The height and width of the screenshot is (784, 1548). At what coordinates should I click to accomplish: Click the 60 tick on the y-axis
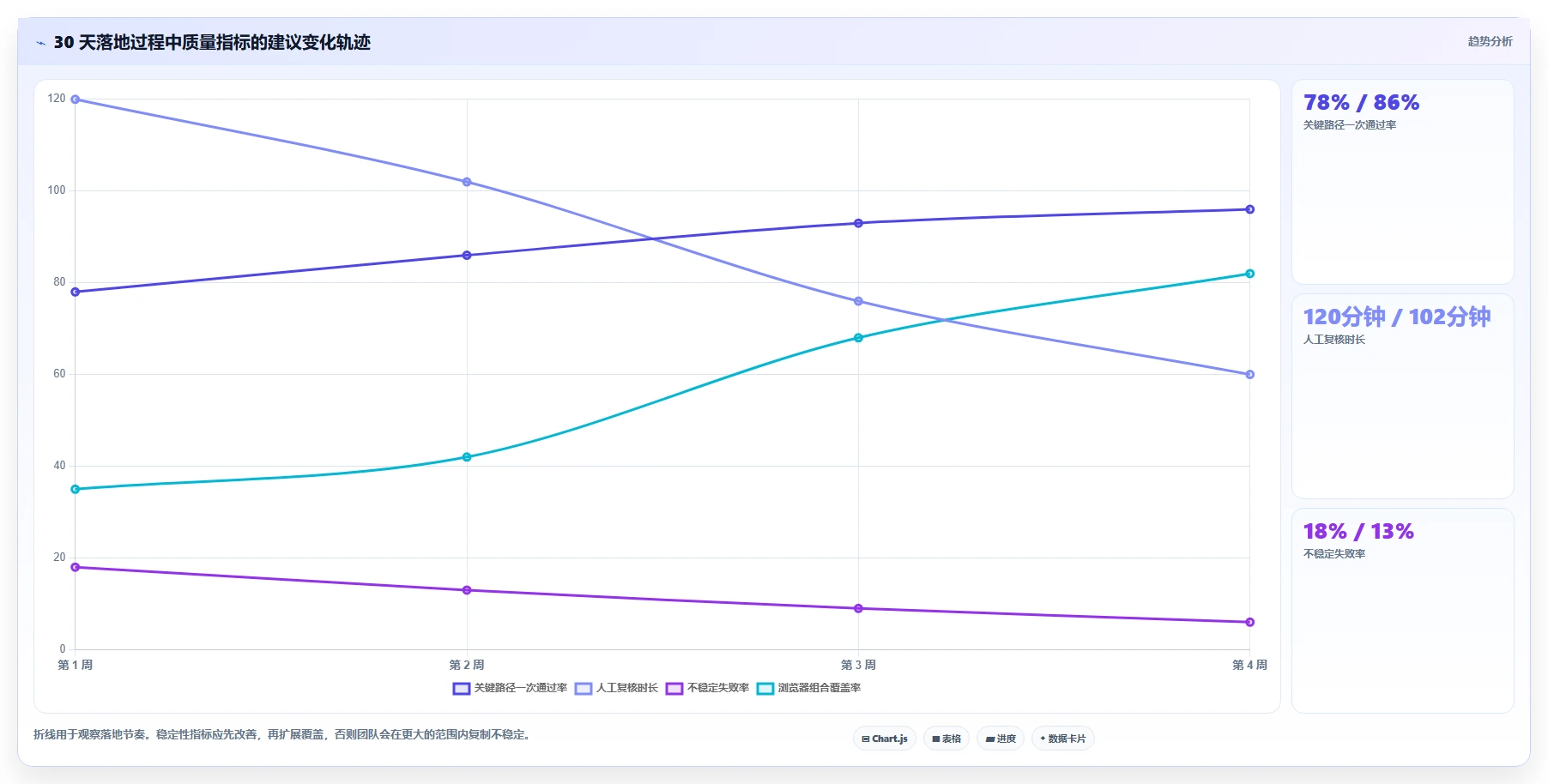[59, 374]
